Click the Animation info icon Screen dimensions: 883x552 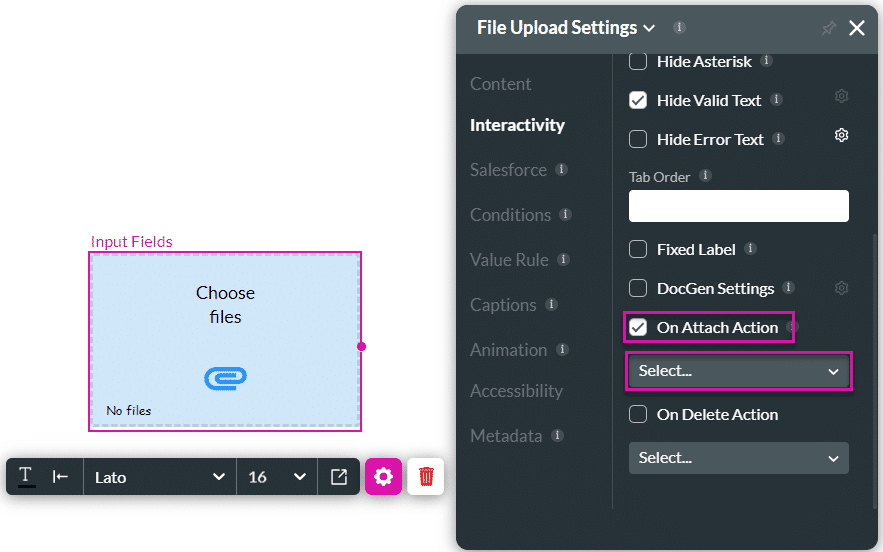[x=562, y=349]
